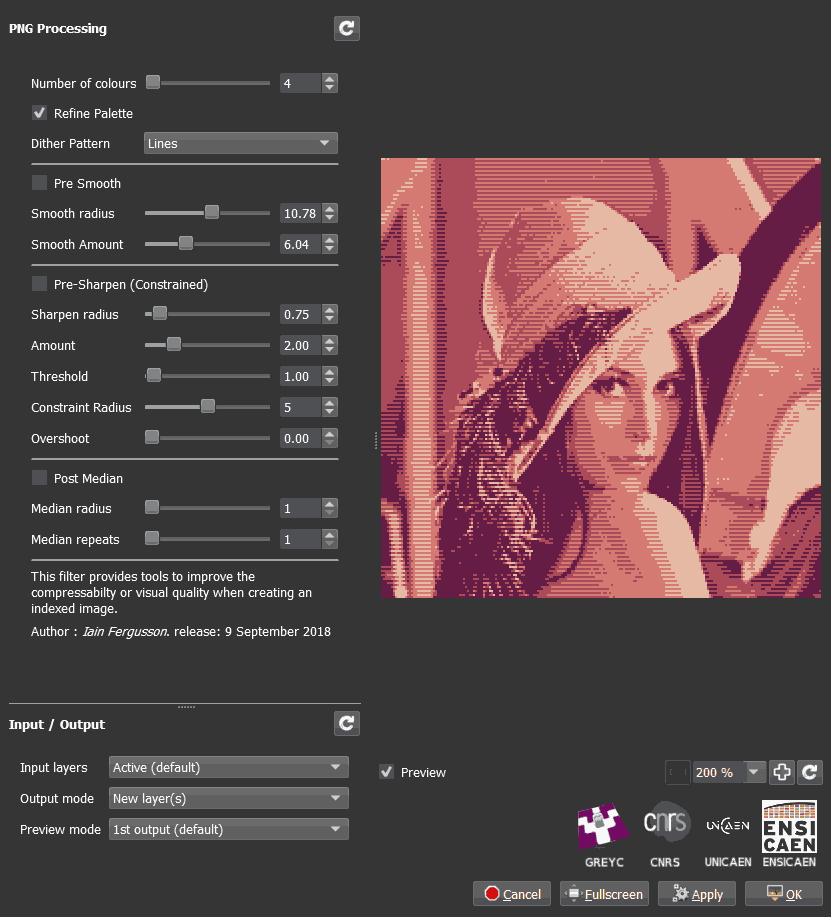This screenshot has width=831, height=917.
Task: Click the GREYC logo
Action: pos(604,825)
